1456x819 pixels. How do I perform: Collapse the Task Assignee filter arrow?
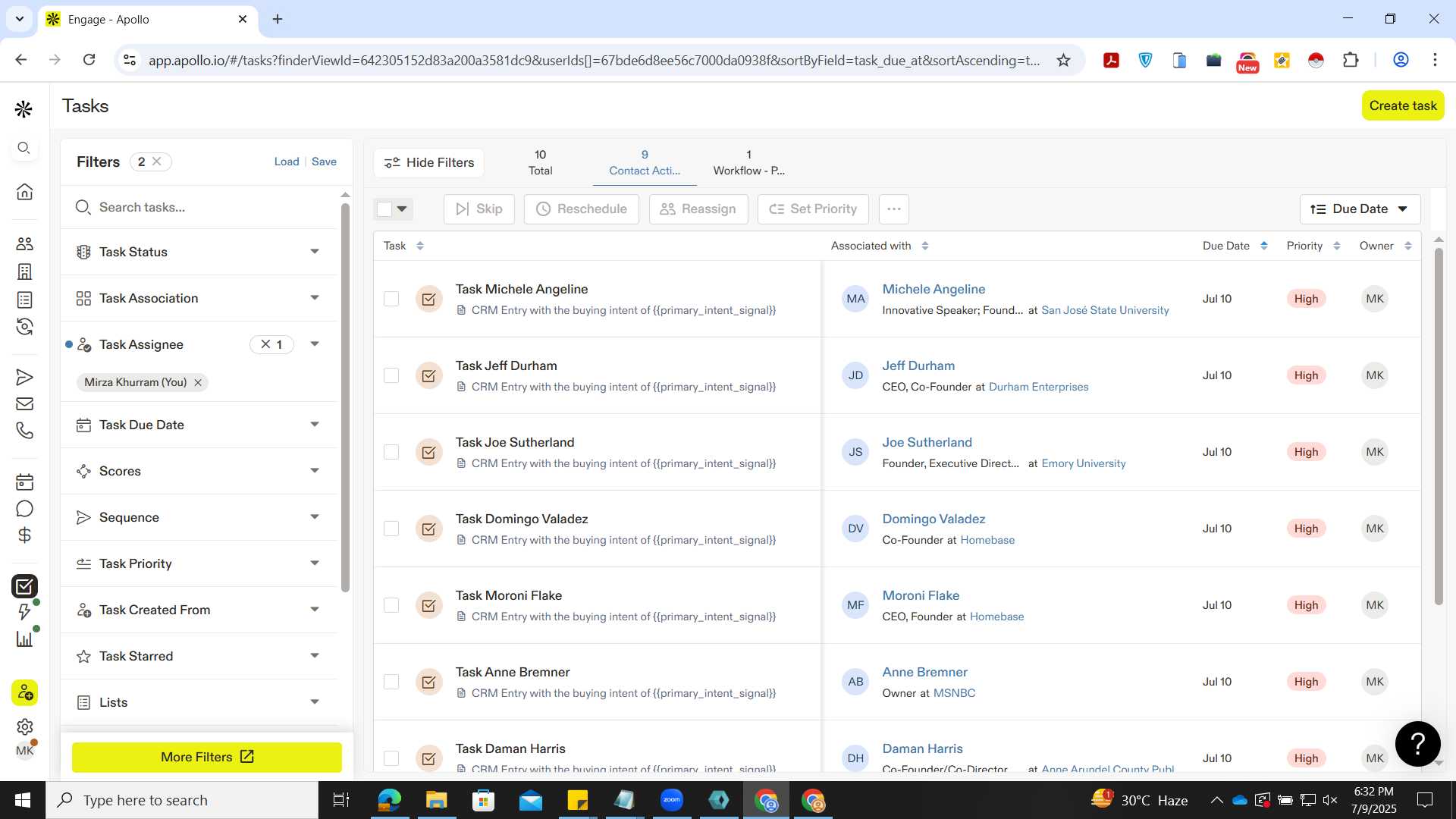pos(315,344)
